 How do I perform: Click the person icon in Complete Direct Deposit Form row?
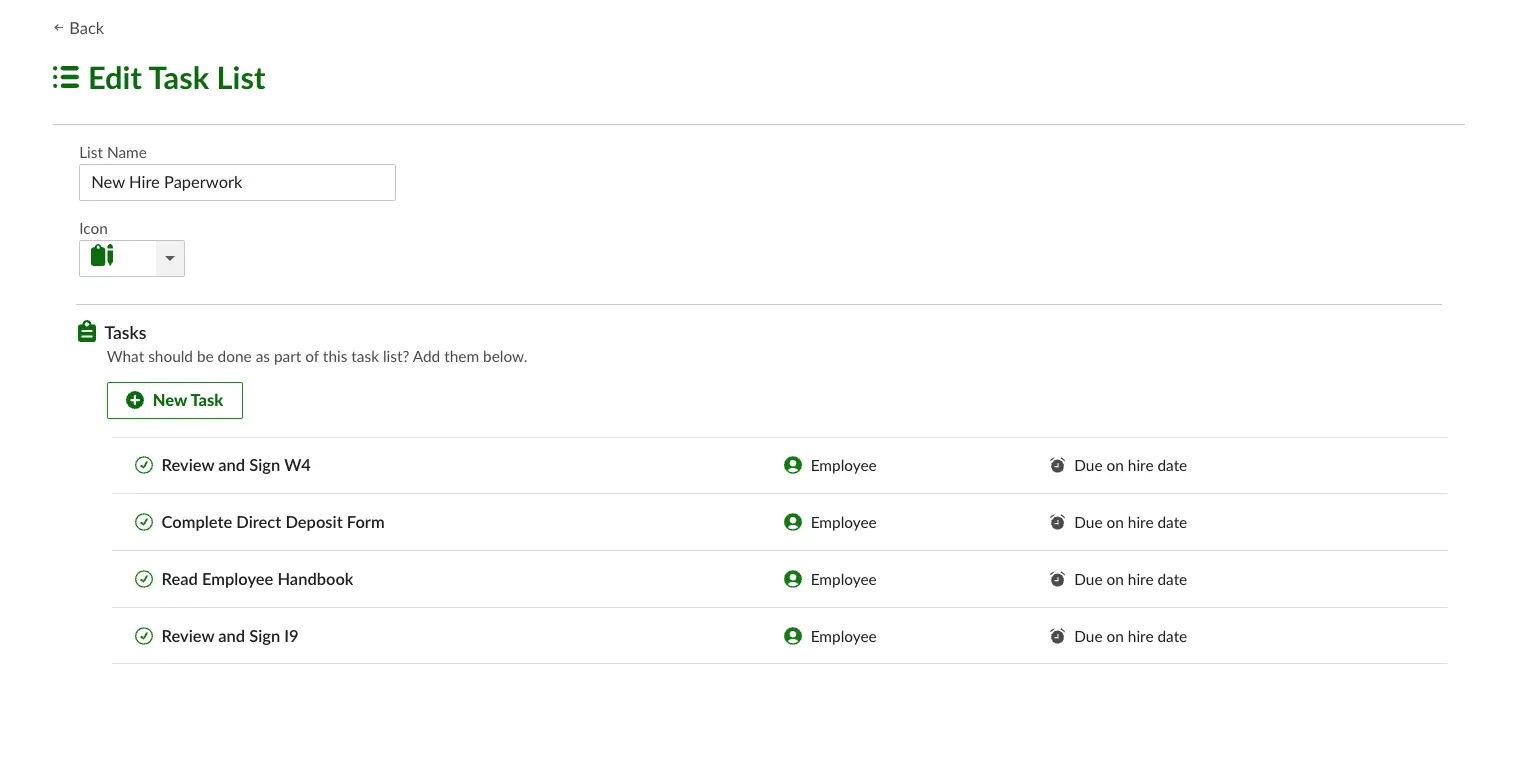[793, 522]
